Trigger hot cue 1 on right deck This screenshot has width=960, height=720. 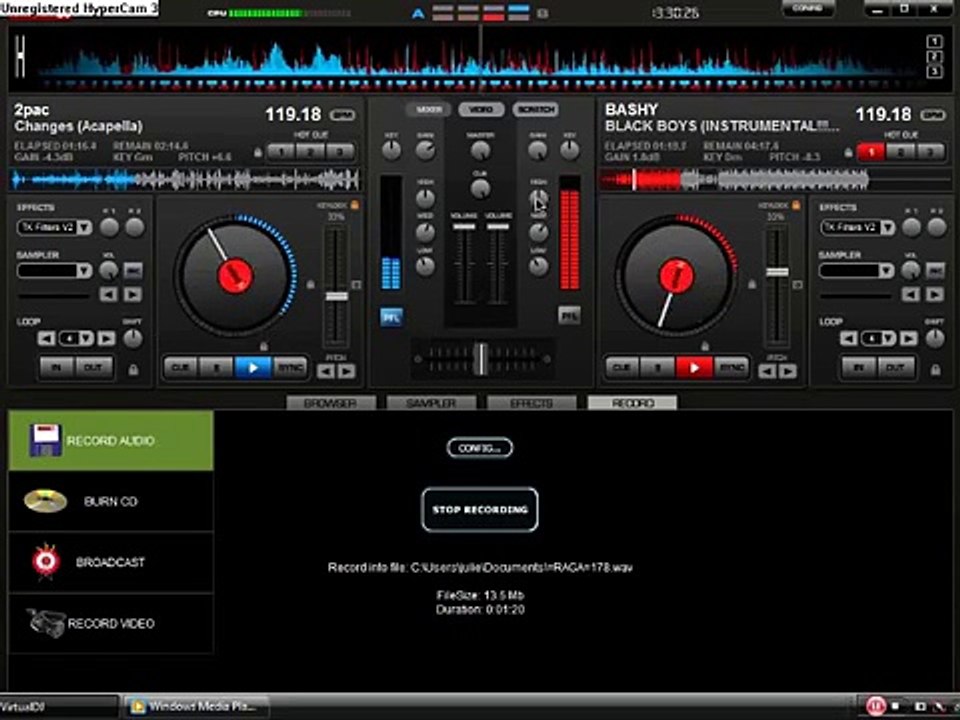tap(871, 151)
